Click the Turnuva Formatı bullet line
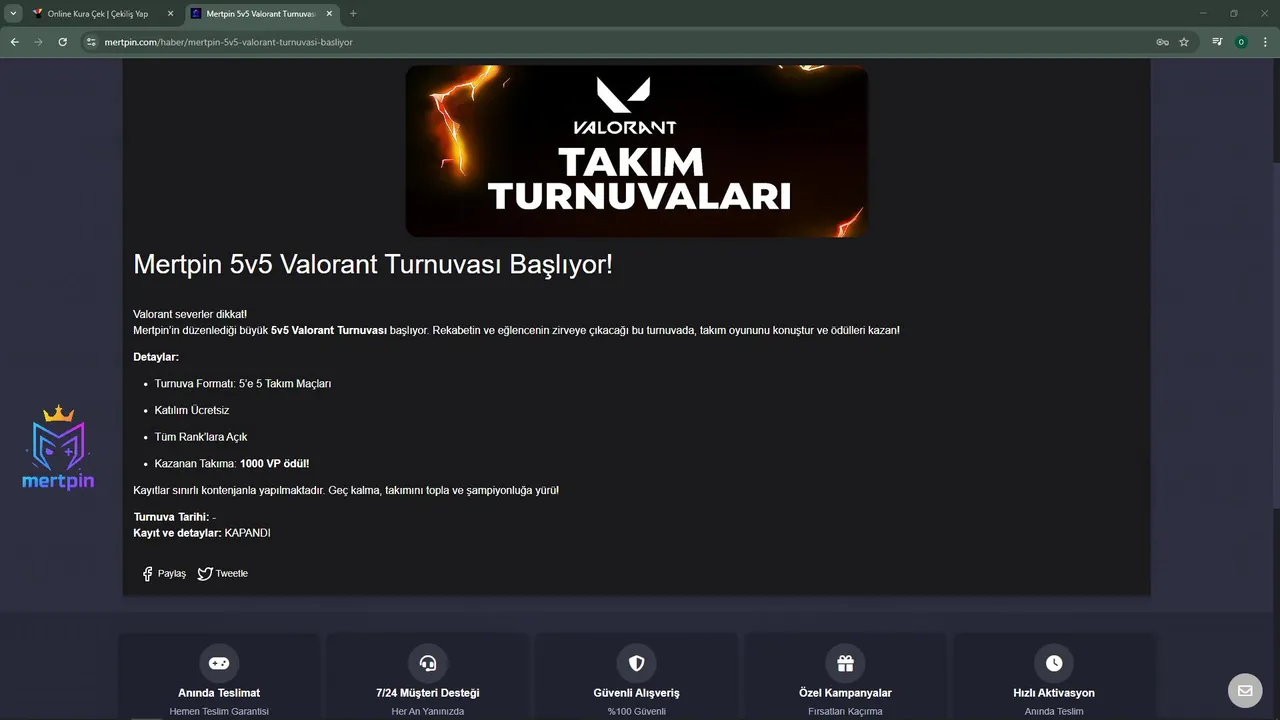The width and height of the screenshot is (1280, 720). (x=243, y=384)
